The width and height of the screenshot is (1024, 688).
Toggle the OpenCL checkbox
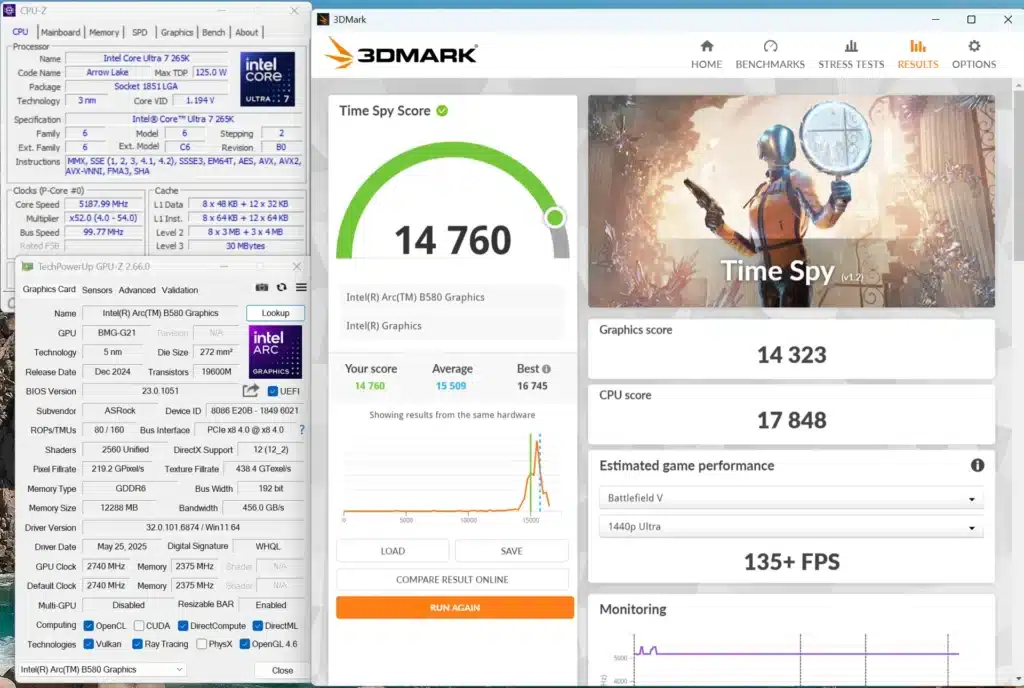[x=89, y=625]
